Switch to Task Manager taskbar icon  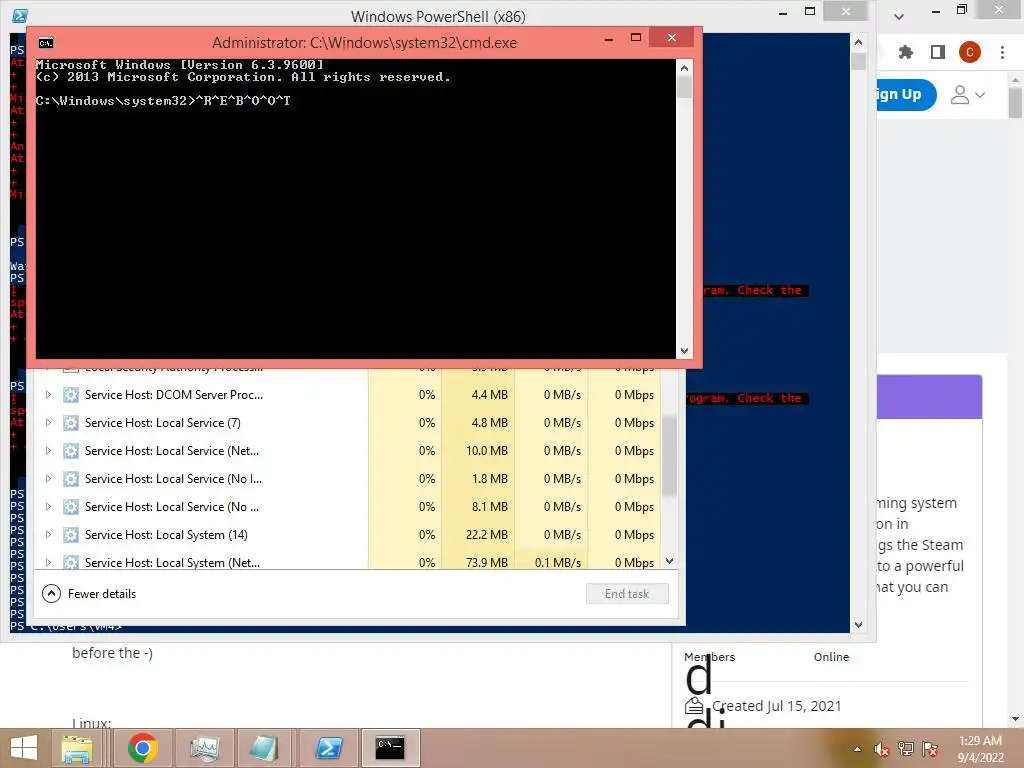pos(204,748)
